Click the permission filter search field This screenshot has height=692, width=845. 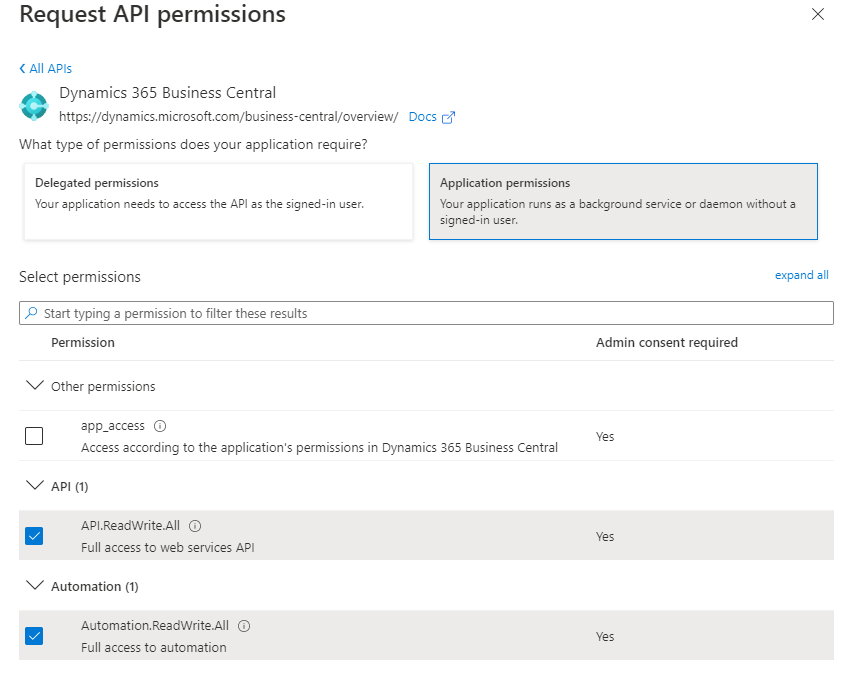point(430,313)
